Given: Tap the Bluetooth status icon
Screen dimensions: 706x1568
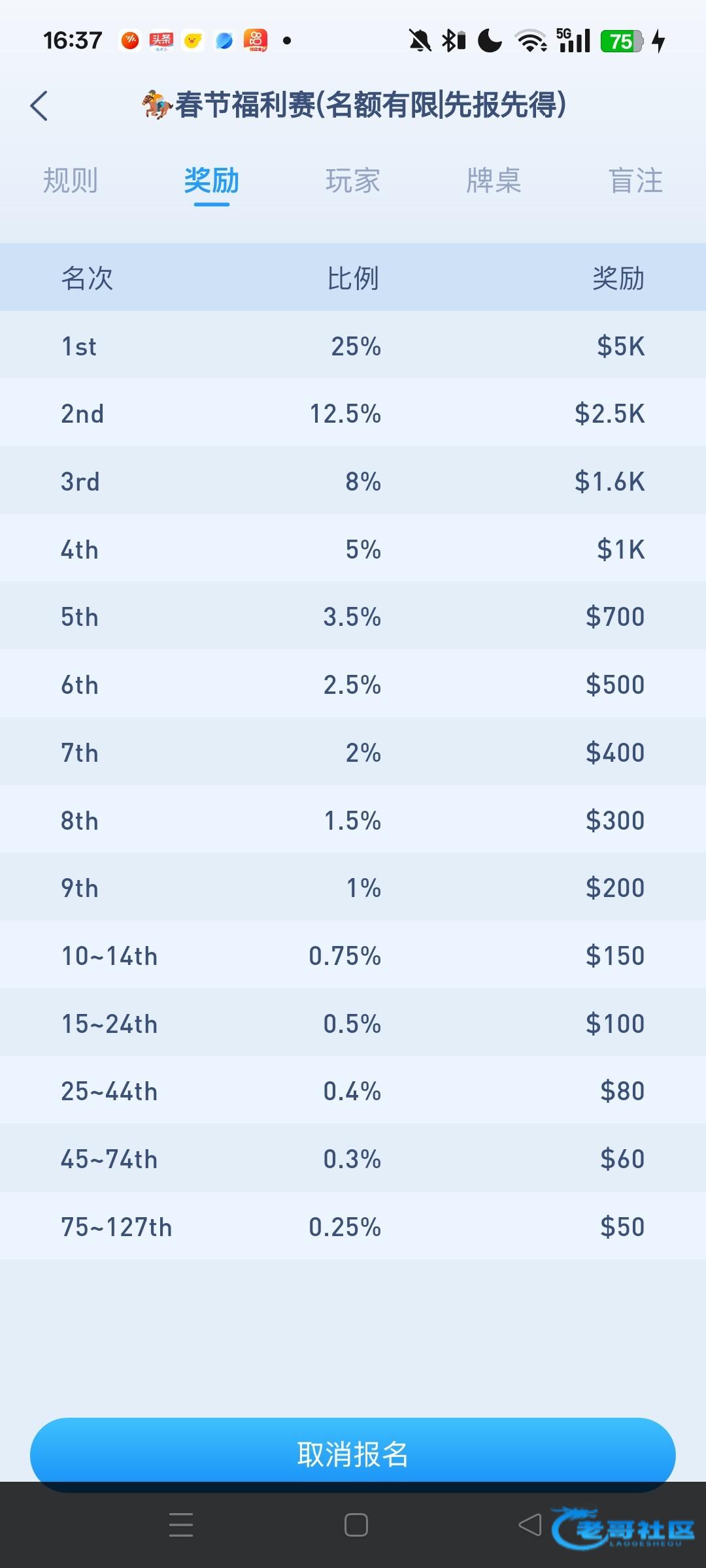Looking at the screenshot, I should point(453,41).
